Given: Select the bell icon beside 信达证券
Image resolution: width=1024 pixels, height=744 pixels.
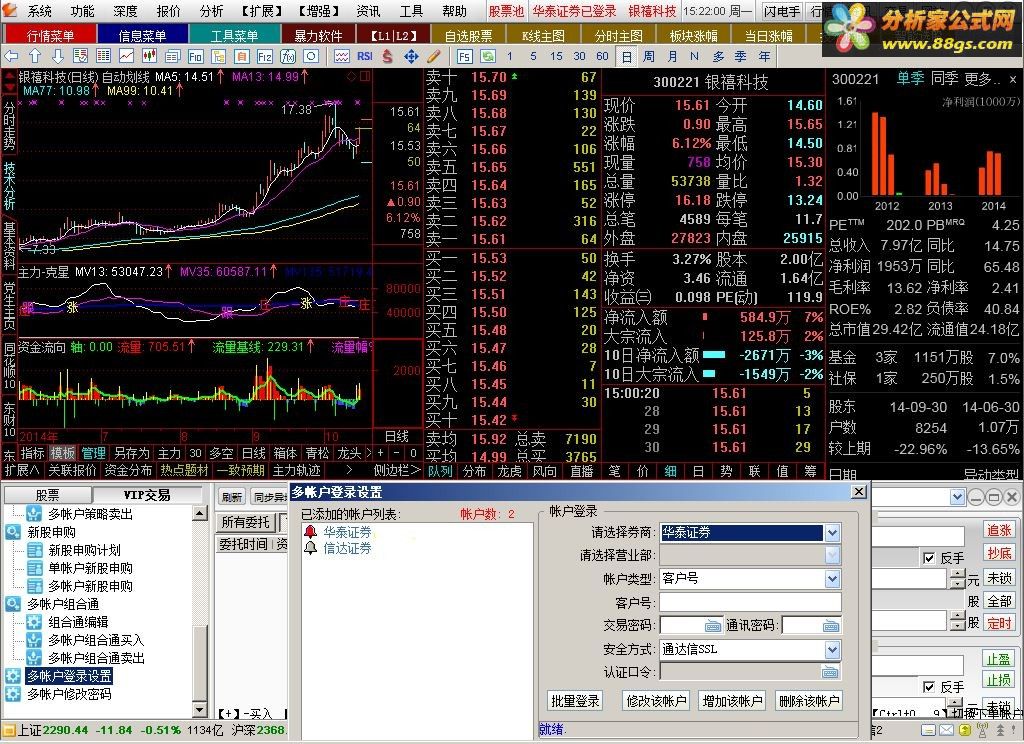Looking at the screenshot, I should point(311,548).
